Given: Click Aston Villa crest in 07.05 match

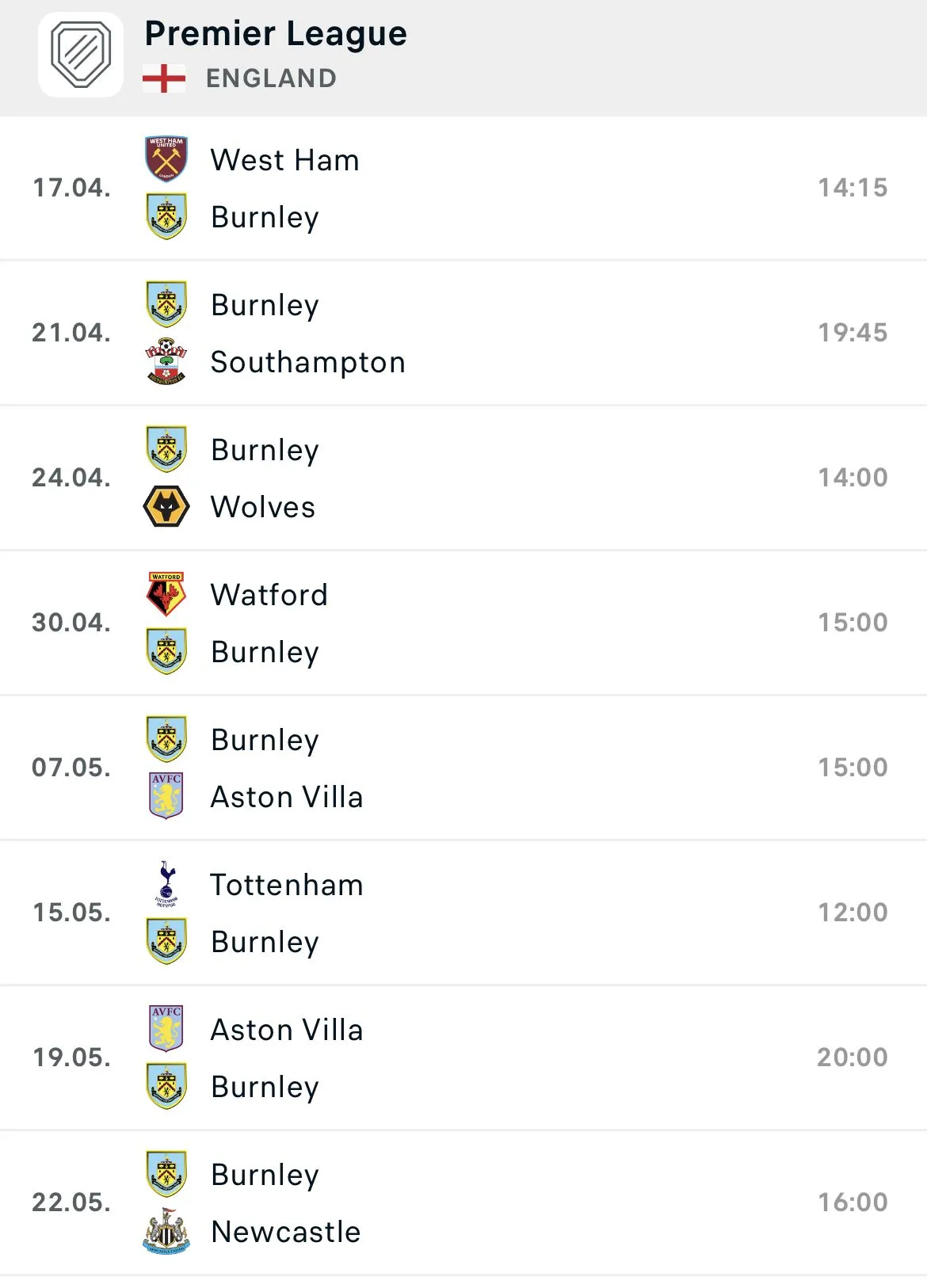Looking at the screenshot, I should tap(166, 796).
